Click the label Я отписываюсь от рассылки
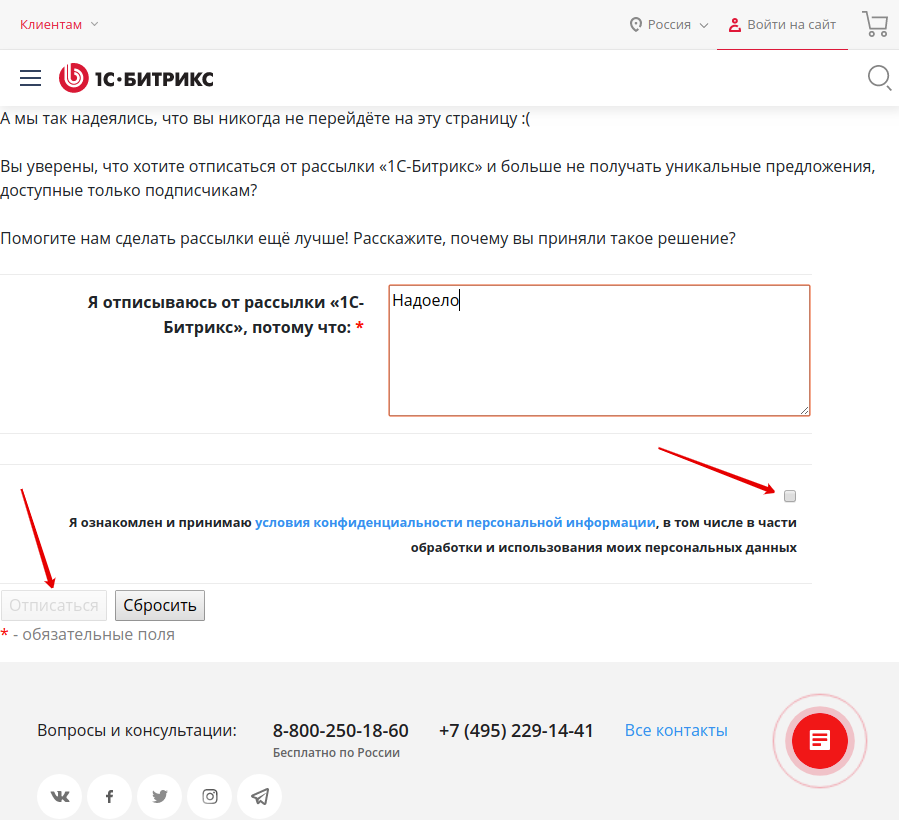The height and width of the screenshot is (820, 899). tap(226, 315)
